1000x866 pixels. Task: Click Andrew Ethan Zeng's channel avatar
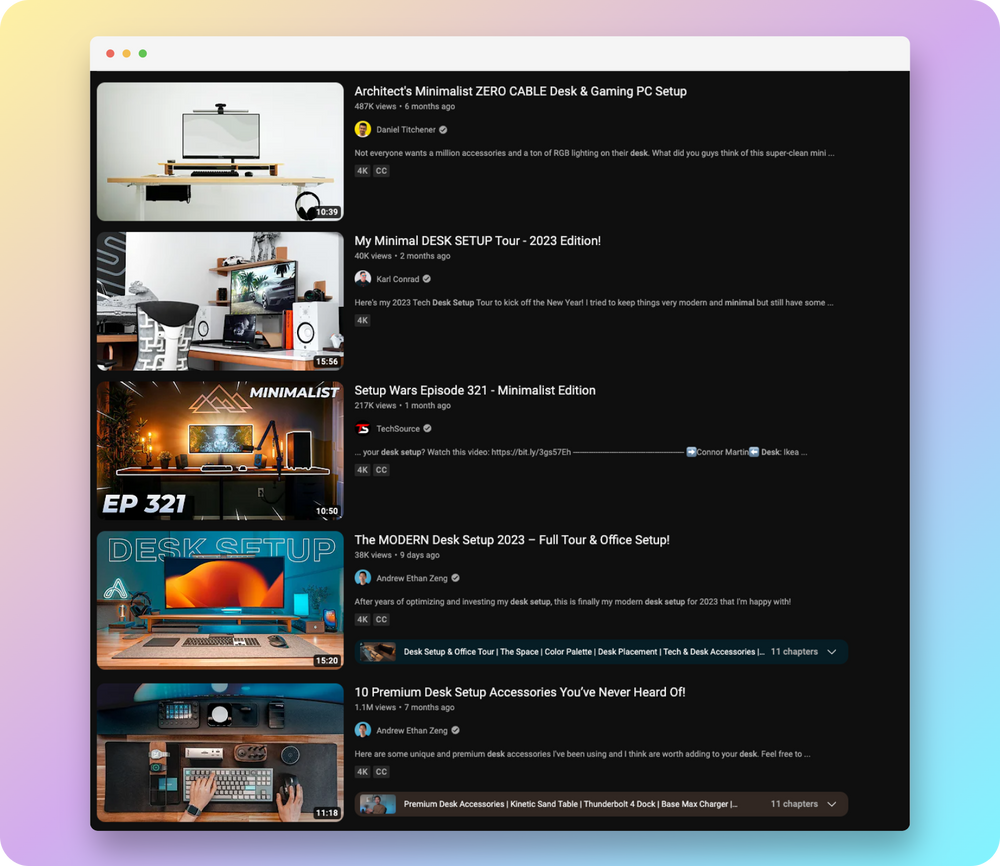pos(363,577)
